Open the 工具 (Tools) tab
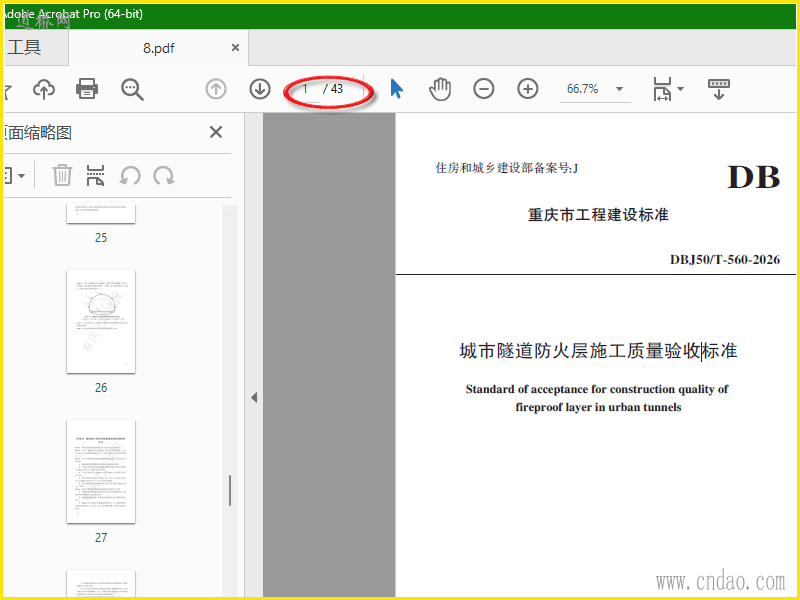Image resolution: width=800 pixels, height=600 pixels. click(24, 47)
